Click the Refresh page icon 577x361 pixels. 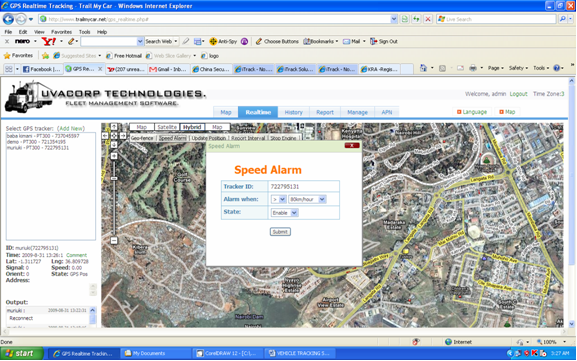416,19
